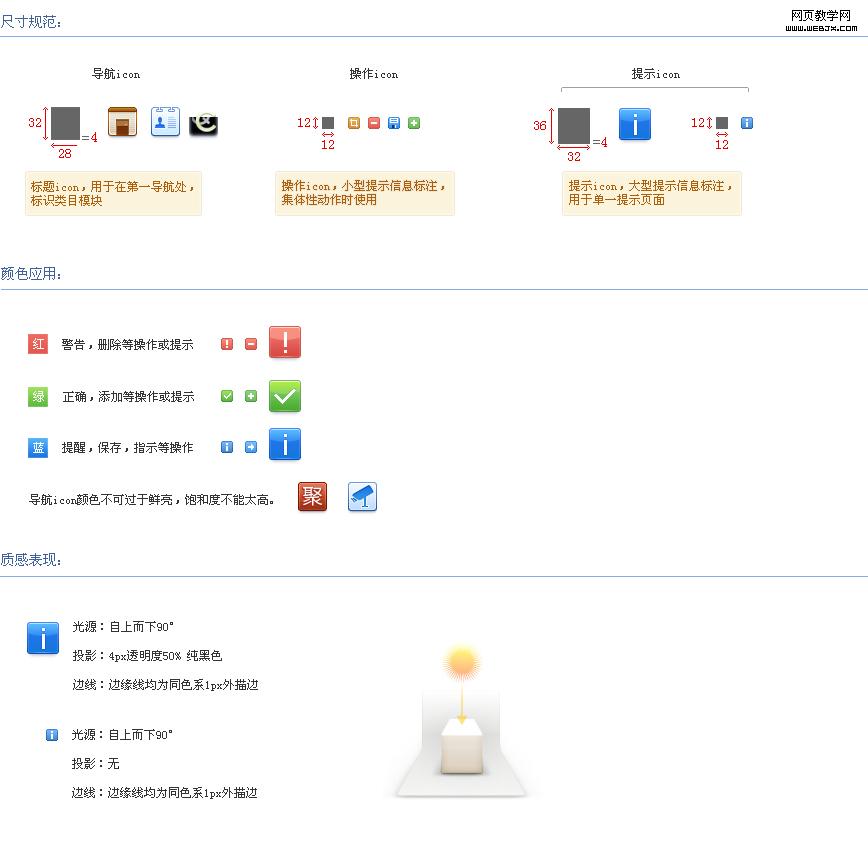Click the red 红 color swatch
This screenshot has height=842, width=868.
point(38,344)
